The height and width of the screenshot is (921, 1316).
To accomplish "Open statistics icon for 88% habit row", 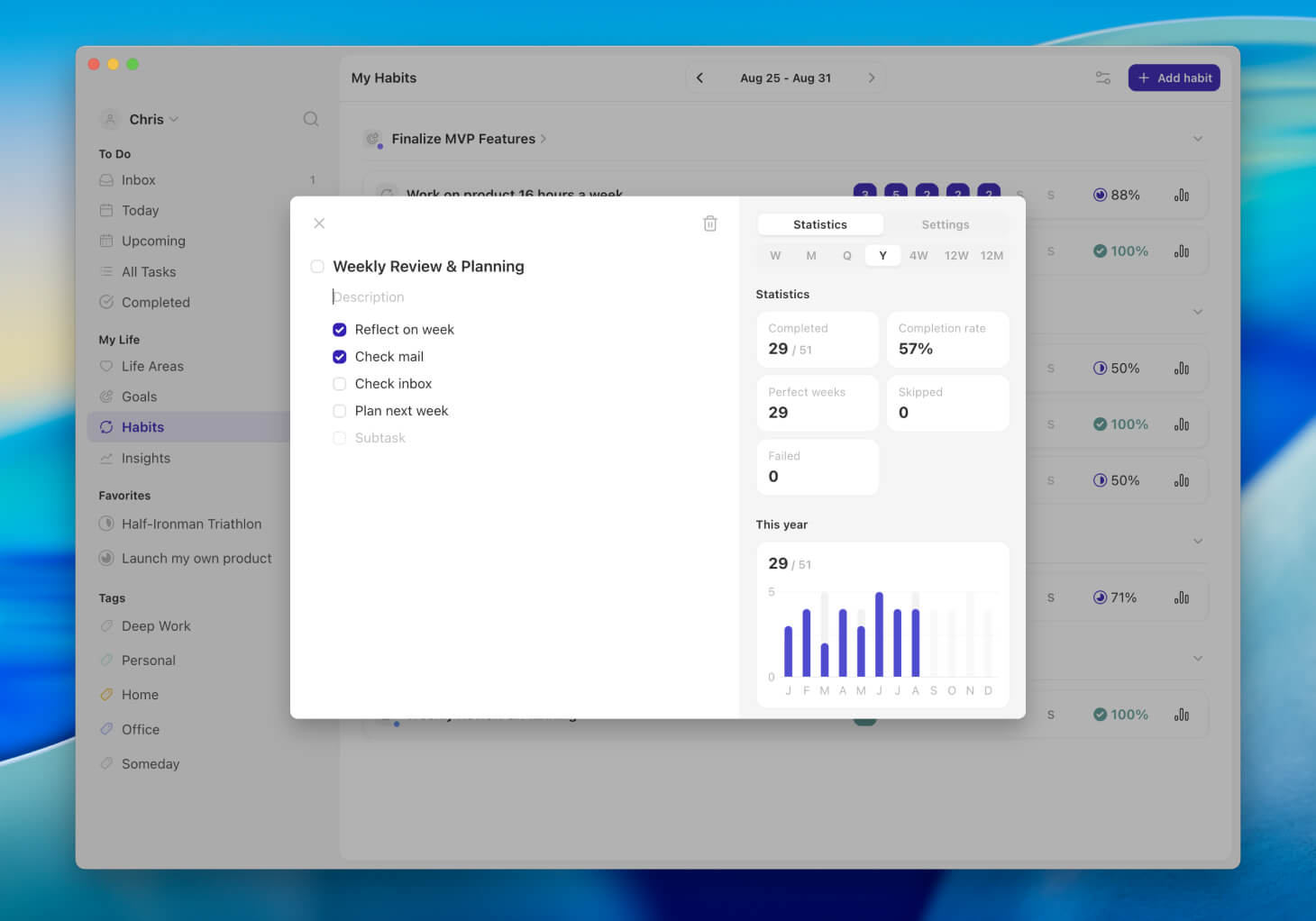I will (x=1182, y=195).
